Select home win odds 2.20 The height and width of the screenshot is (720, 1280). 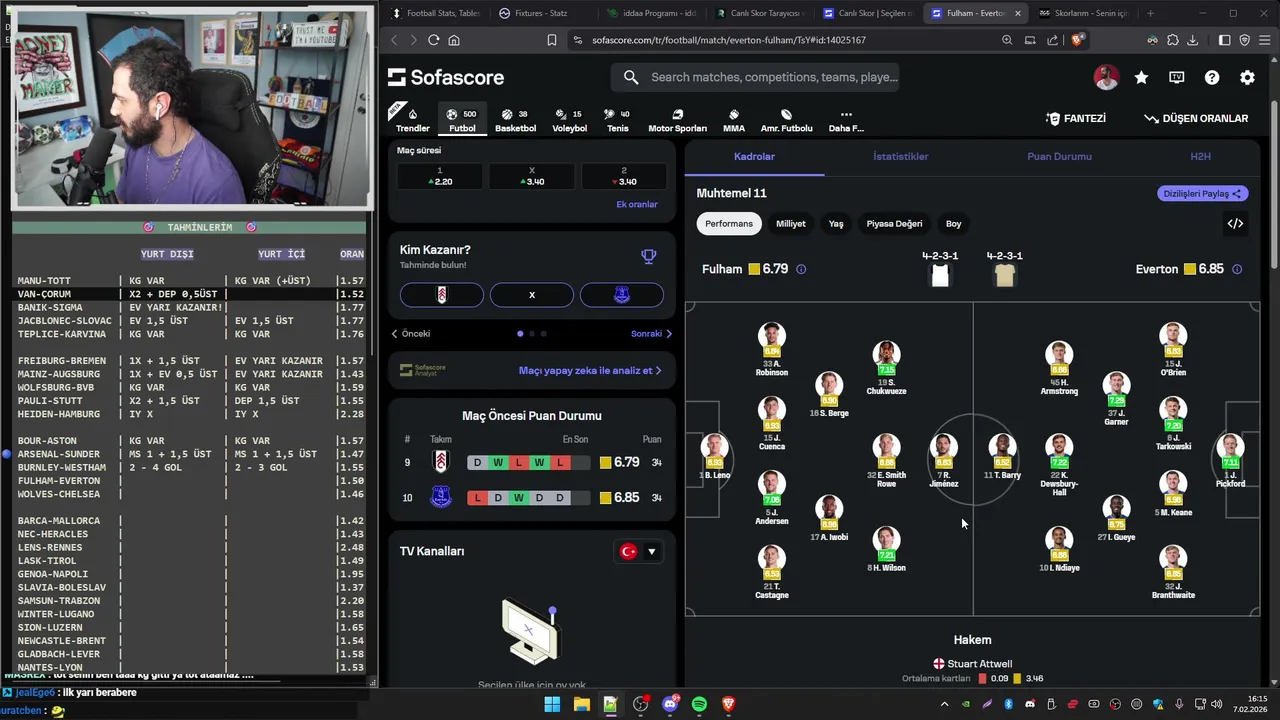tap(439, 176)
